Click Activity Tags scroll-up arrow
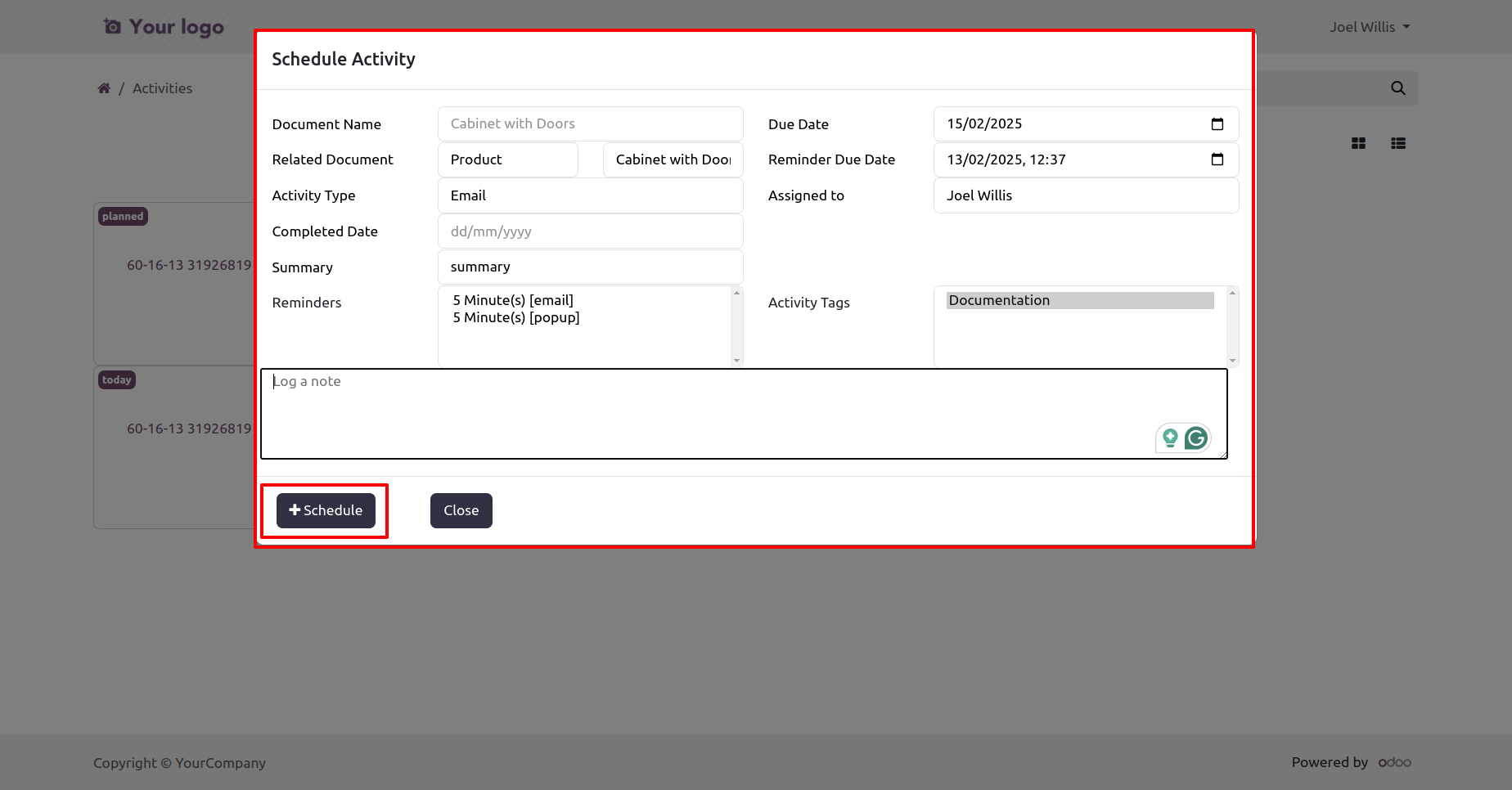Image resolution: width=1512 pixels, height=790 pixels. [x=1233, y=293]
